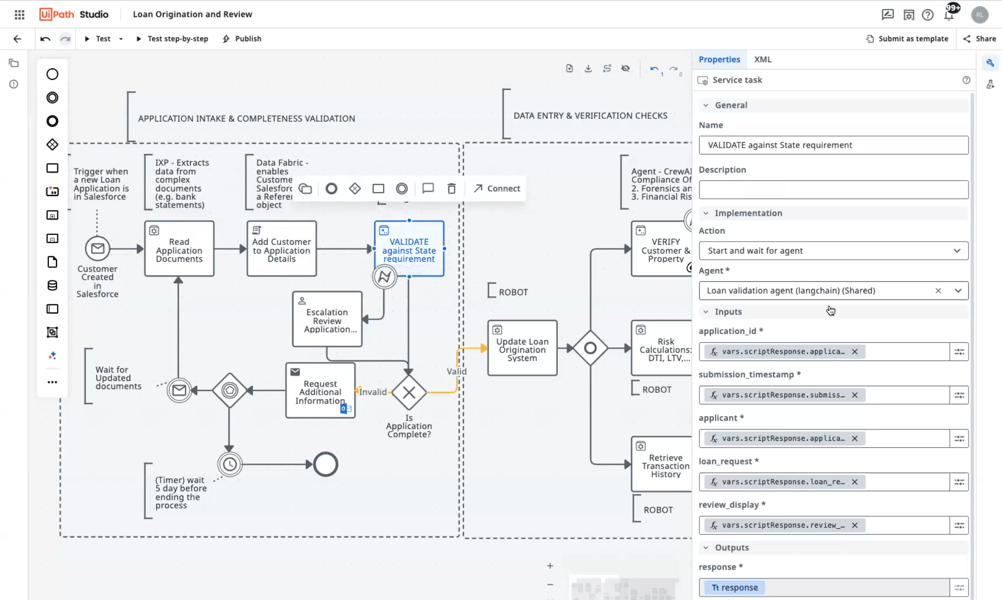Click the Service task help icon
The width and height of the screenshot is (1002, 600).
coord(966,80)
